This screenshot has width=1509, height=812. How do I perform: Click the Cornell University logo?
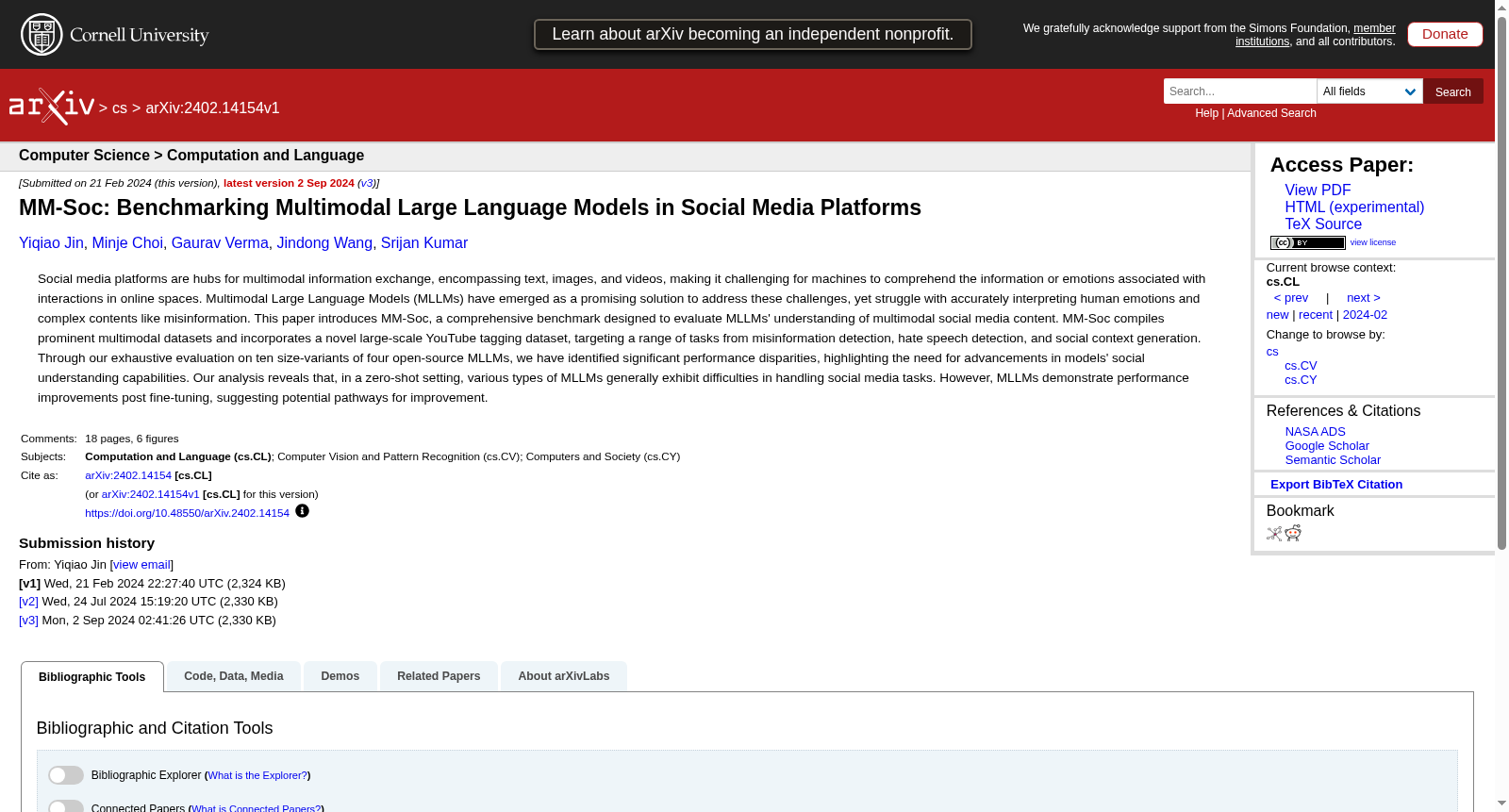click(x=115, y=35)
